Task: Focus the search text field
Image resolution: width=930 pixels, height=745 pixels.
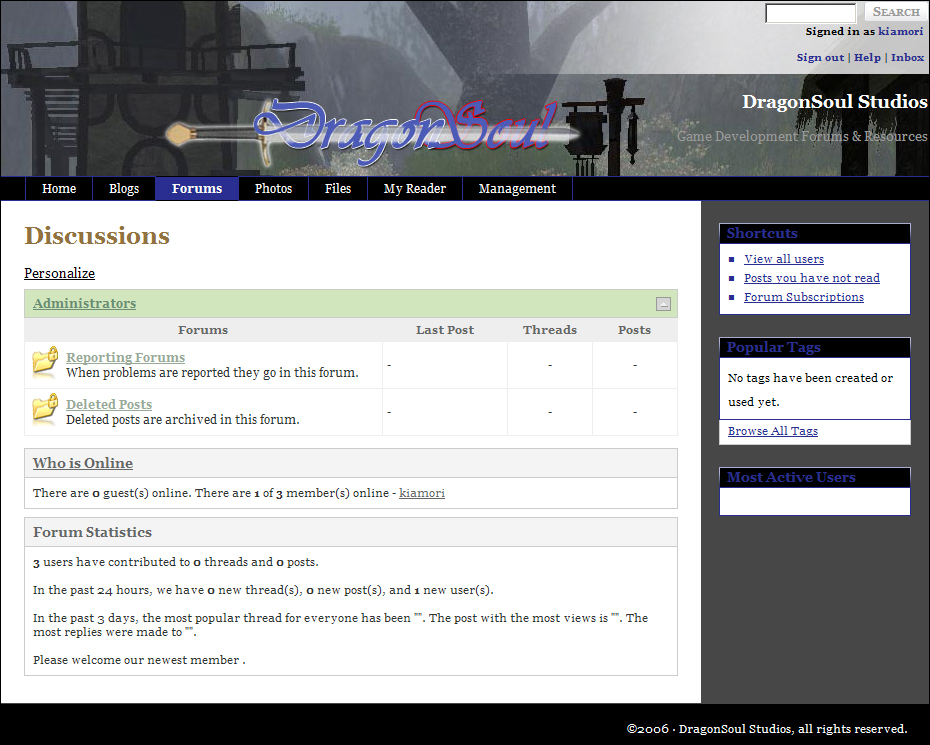Action: click(810, 13)
